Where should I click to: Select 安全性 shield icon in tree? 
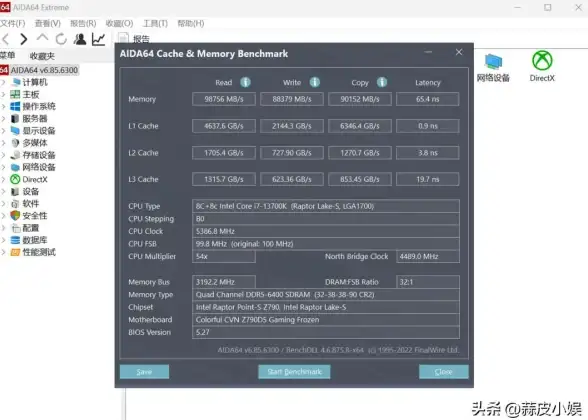pyautogui.click(x=15, y=216)
